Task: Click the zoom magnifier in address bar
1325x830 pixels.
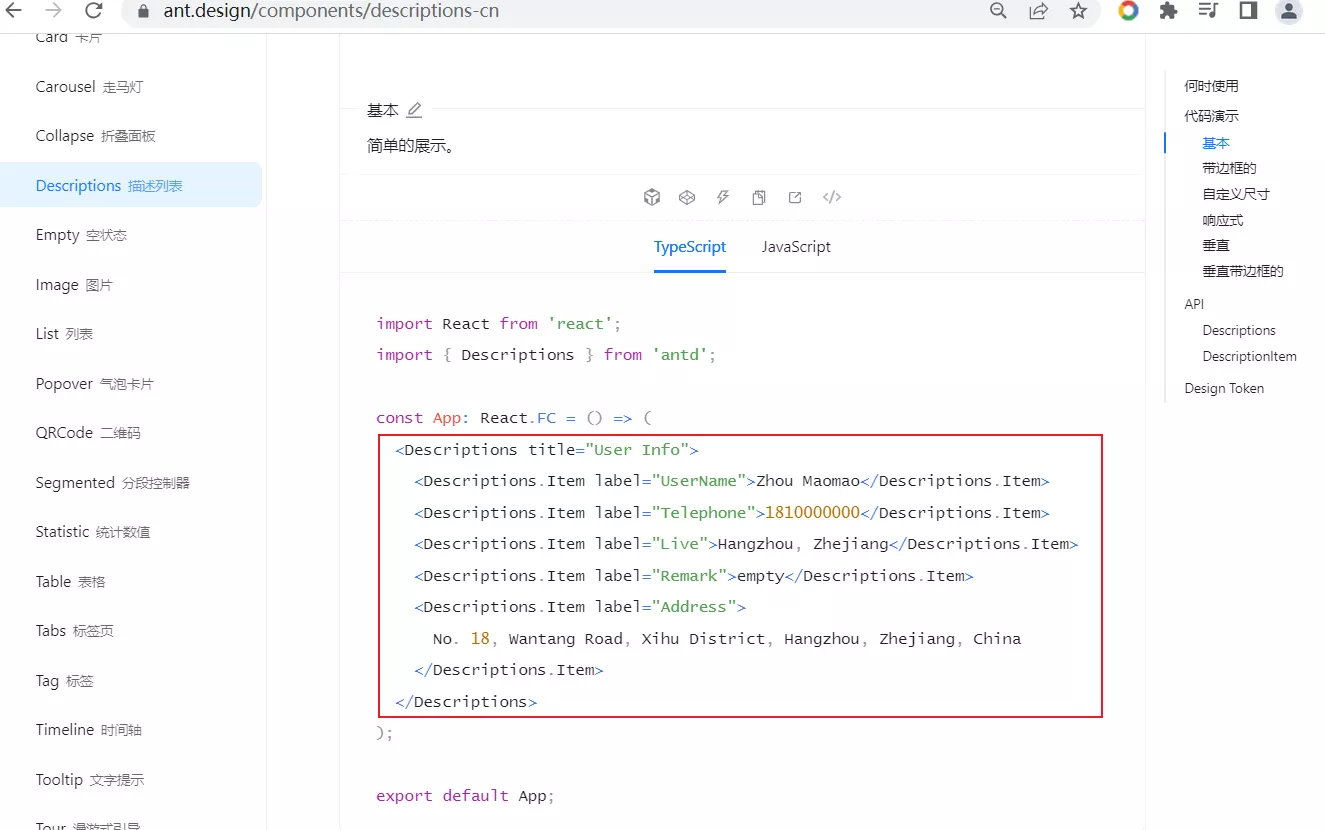Action: [998, 11]
